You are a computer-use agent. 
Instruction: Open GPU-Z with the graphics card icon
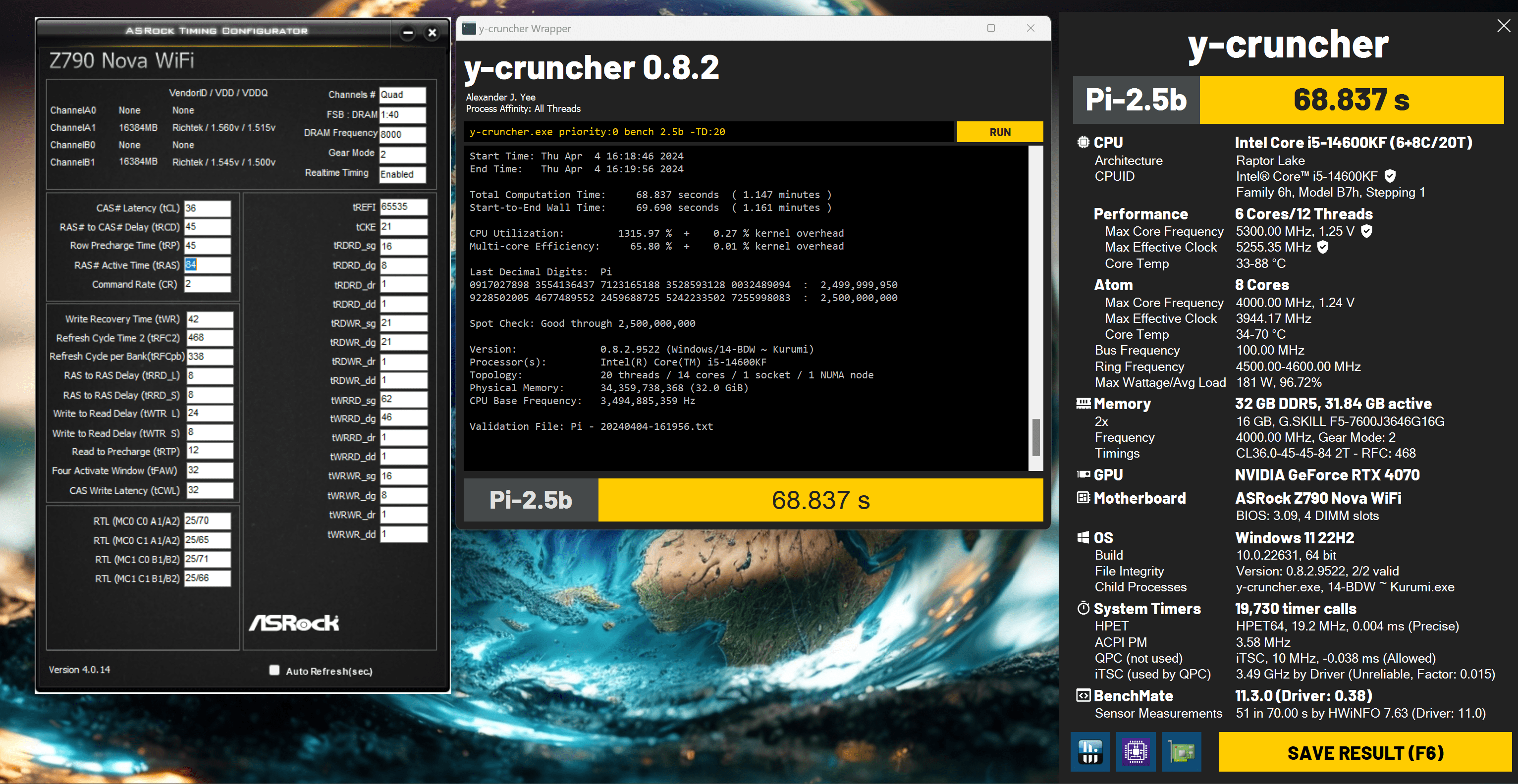coord(1181,752)
